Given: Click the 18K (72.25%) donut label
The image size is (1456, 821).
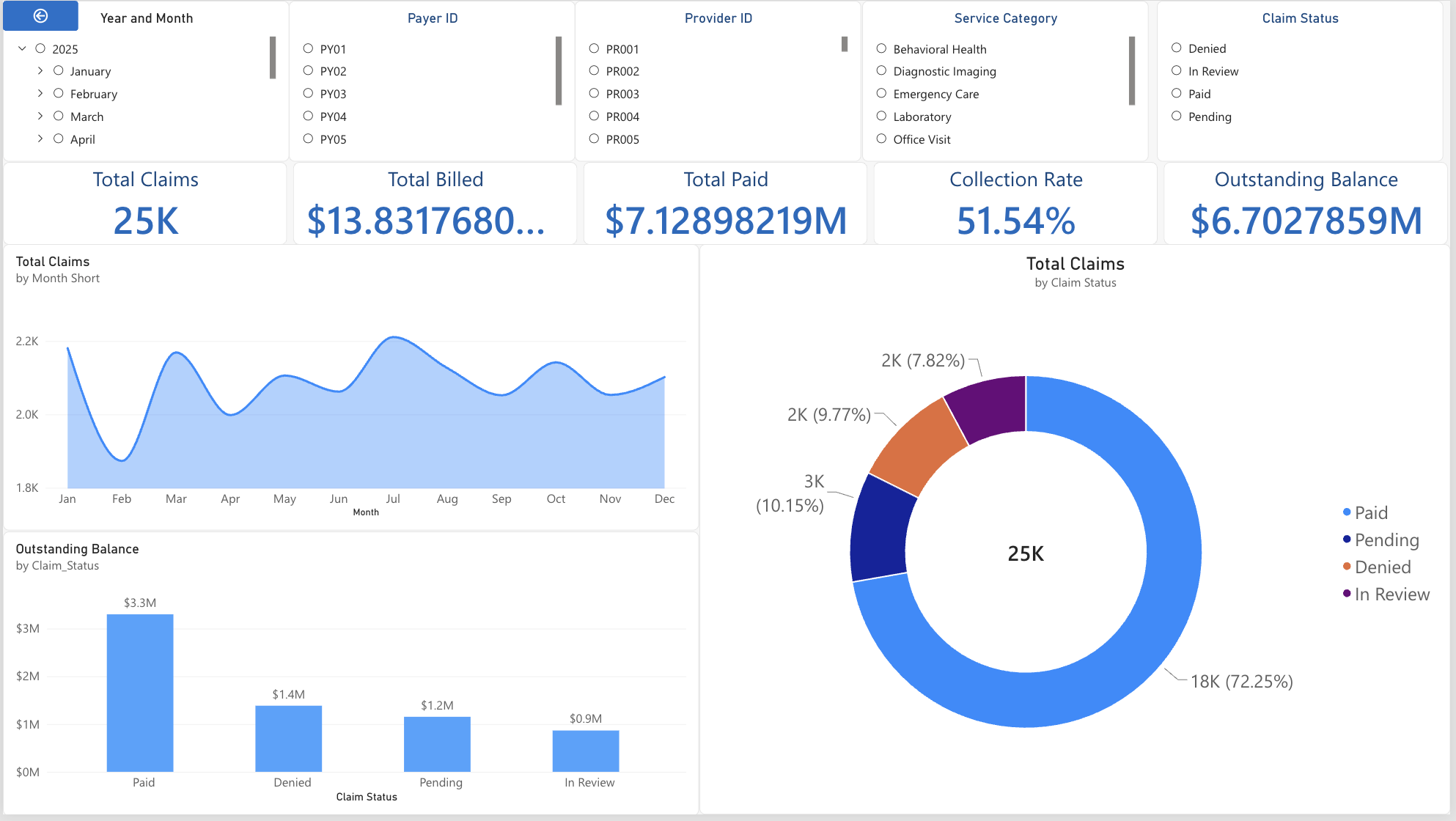Looking at the screenshot, I should coord(1241,681).
